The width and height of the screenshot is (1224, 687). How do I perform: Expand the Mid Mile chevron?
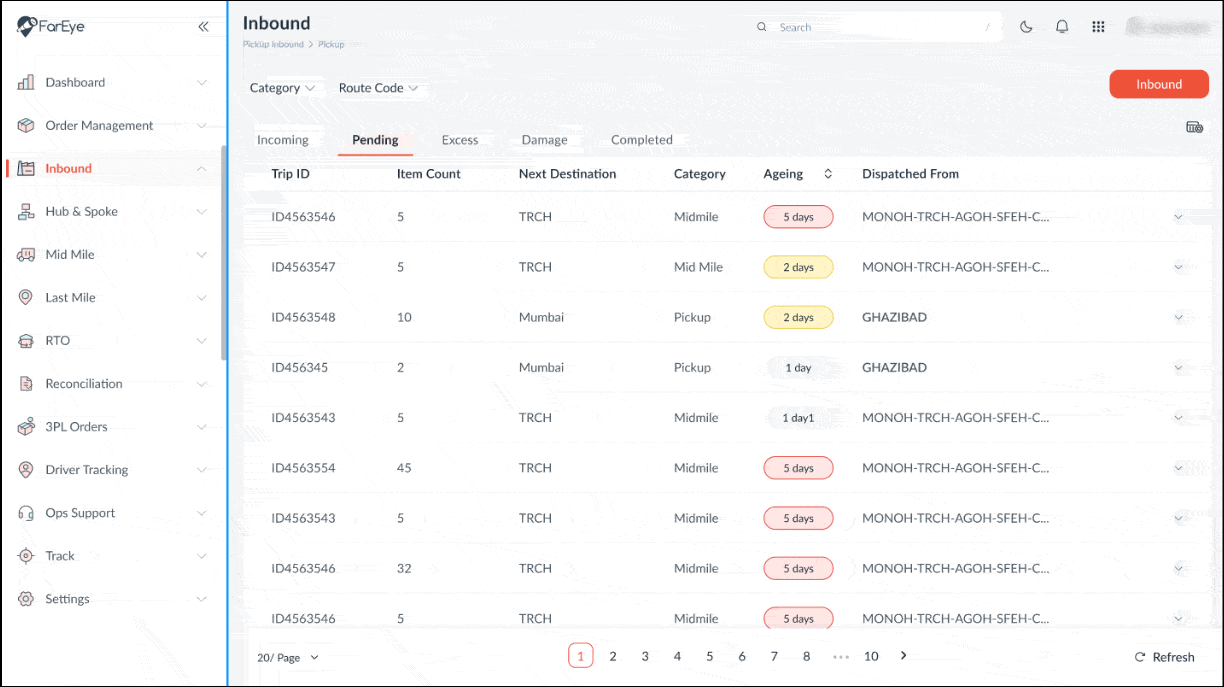point(201,254)
